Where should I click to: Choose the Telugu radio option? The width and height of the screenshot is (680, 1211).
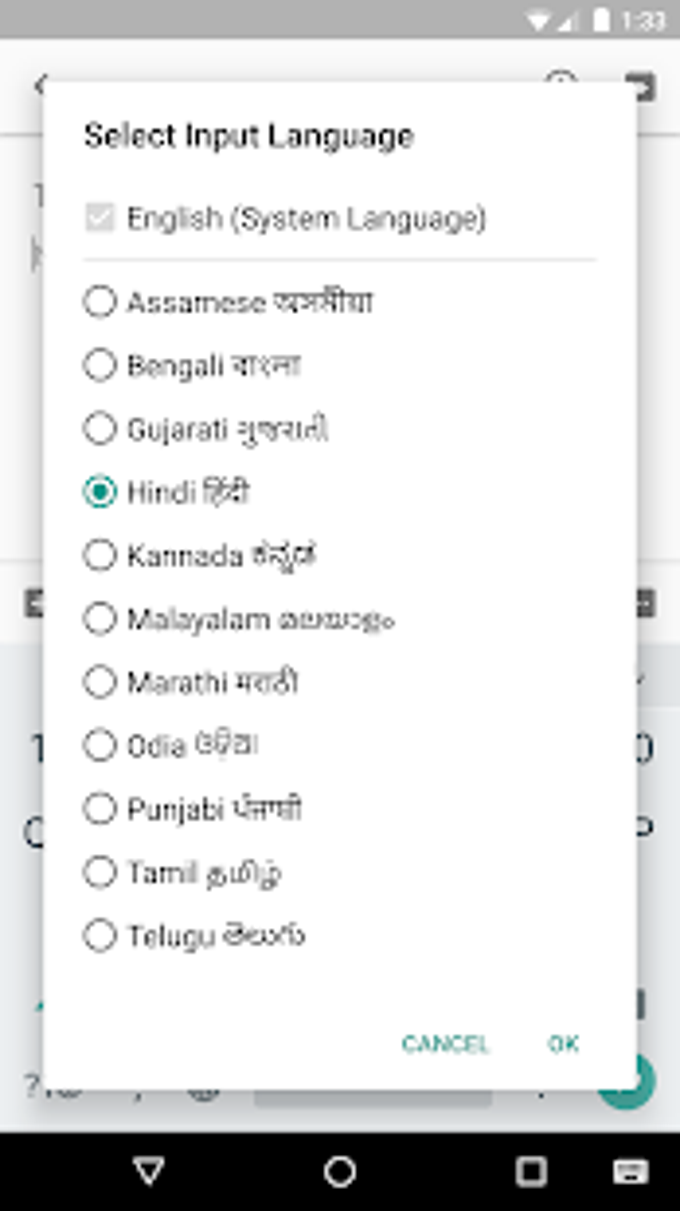[100, 935]
